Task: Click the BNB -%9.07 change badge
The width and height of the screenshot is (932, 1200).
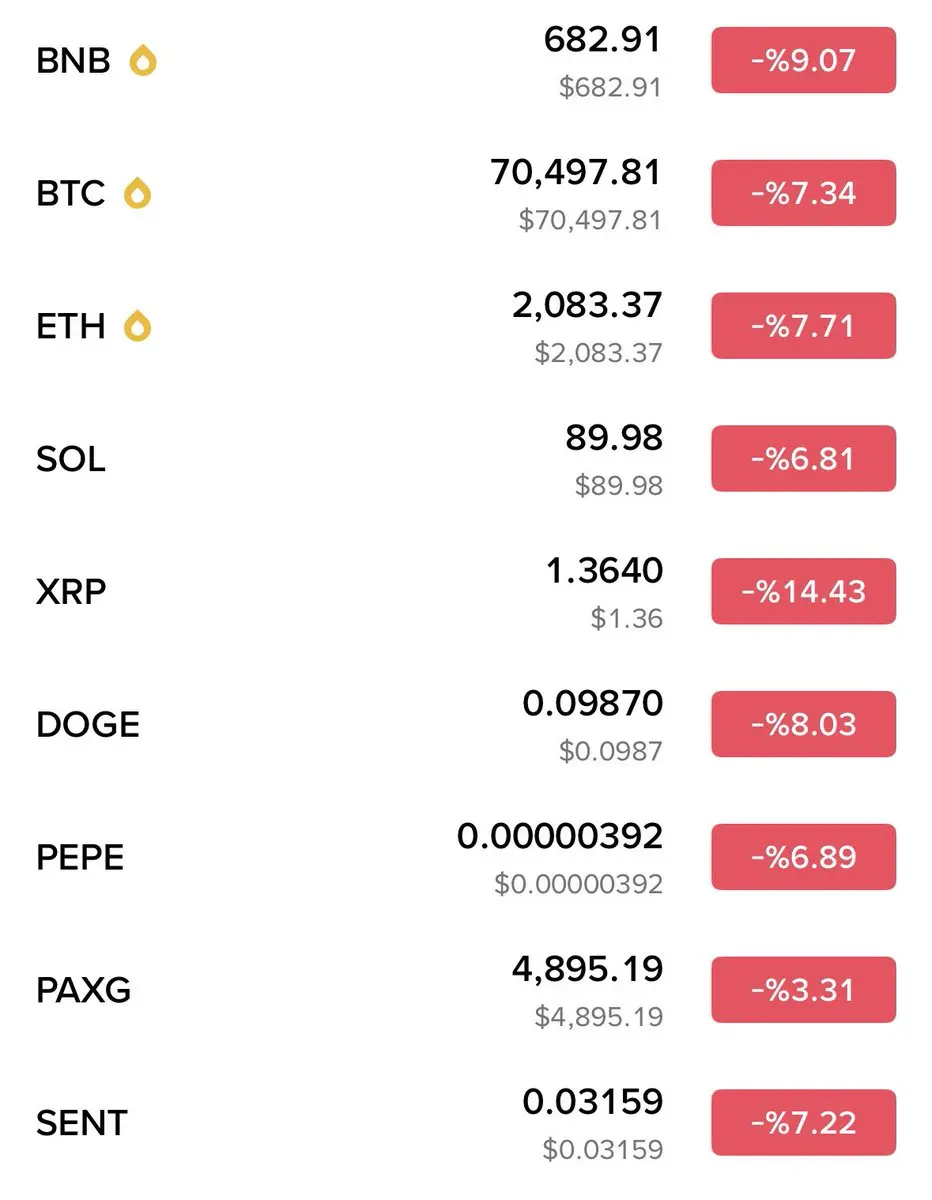Action: click(803, 61)
